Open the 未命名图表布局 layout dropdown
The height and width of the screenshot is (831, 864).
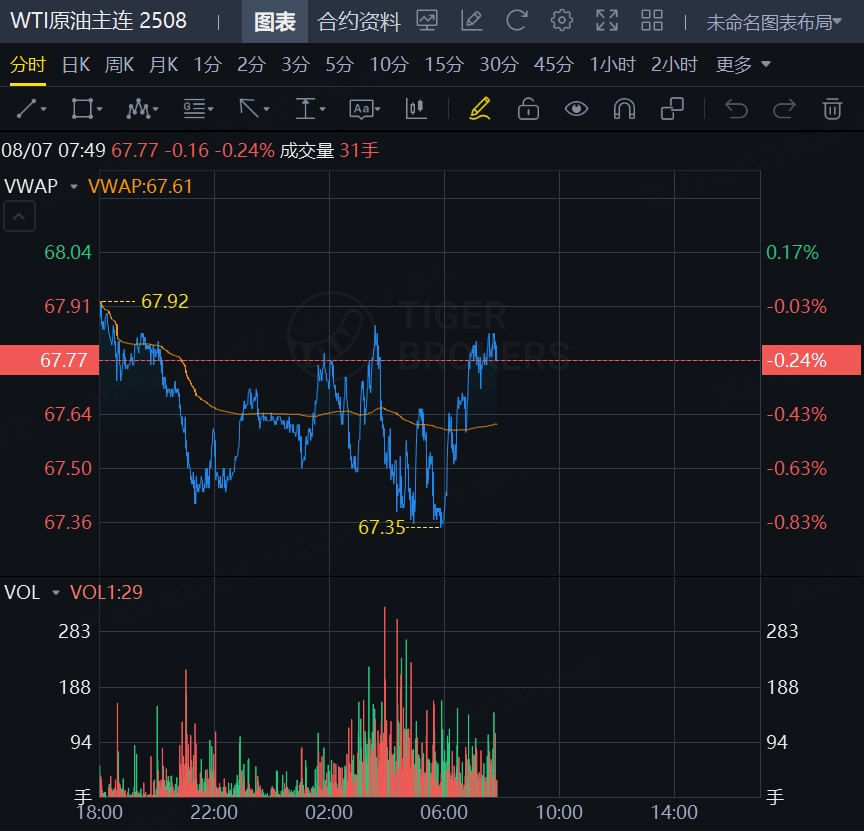point(774,22)
